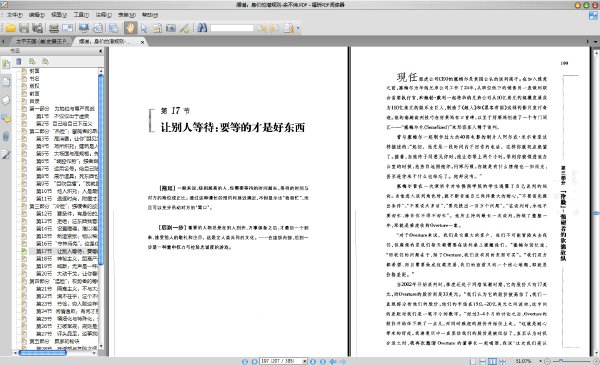
Task: Click the Open folder toolbar icon
Action: pyautogui.click(x=10, y=28)
